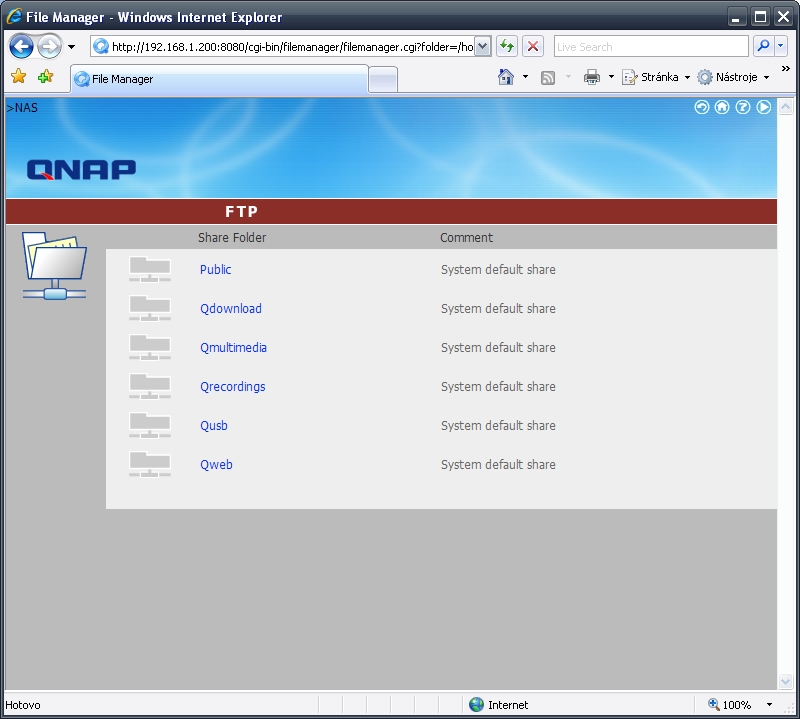Open Favorites Center star icon
Viewport: 800px width, 719px height.
18,77
